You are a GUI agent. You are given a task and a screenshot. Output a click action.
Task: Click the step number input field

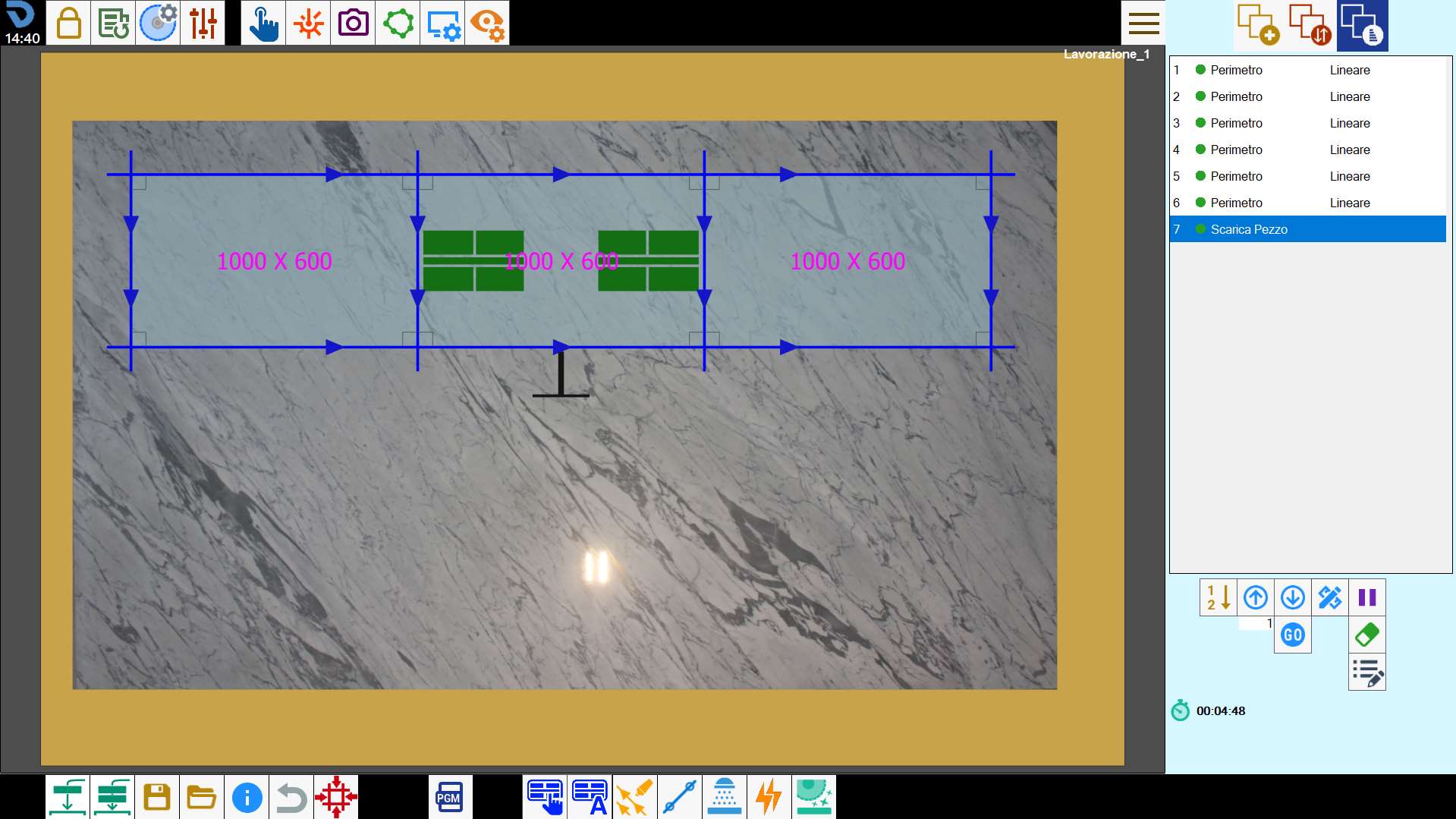[1256, 623]
